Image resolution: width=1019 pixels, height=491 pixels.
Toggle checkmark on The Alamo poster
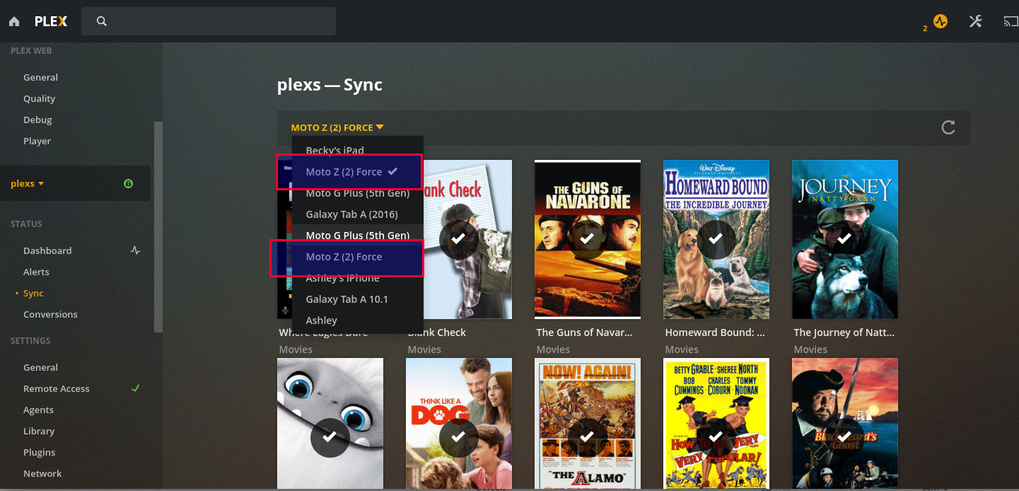pos(587,437)
